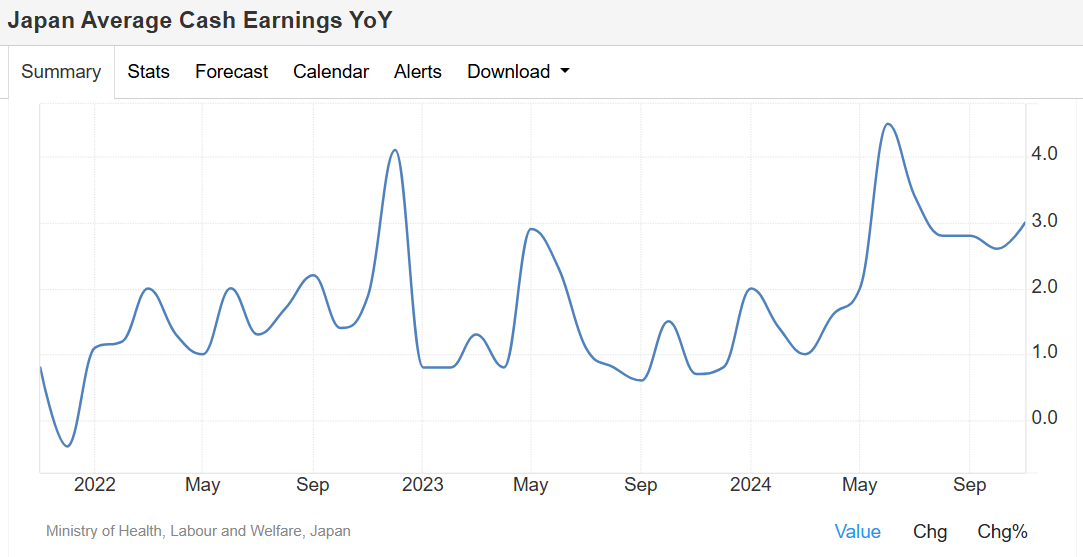Expand the Download dropdown menu
The width and height of the screenshot is (1083, 557).
tap(518, 72)
